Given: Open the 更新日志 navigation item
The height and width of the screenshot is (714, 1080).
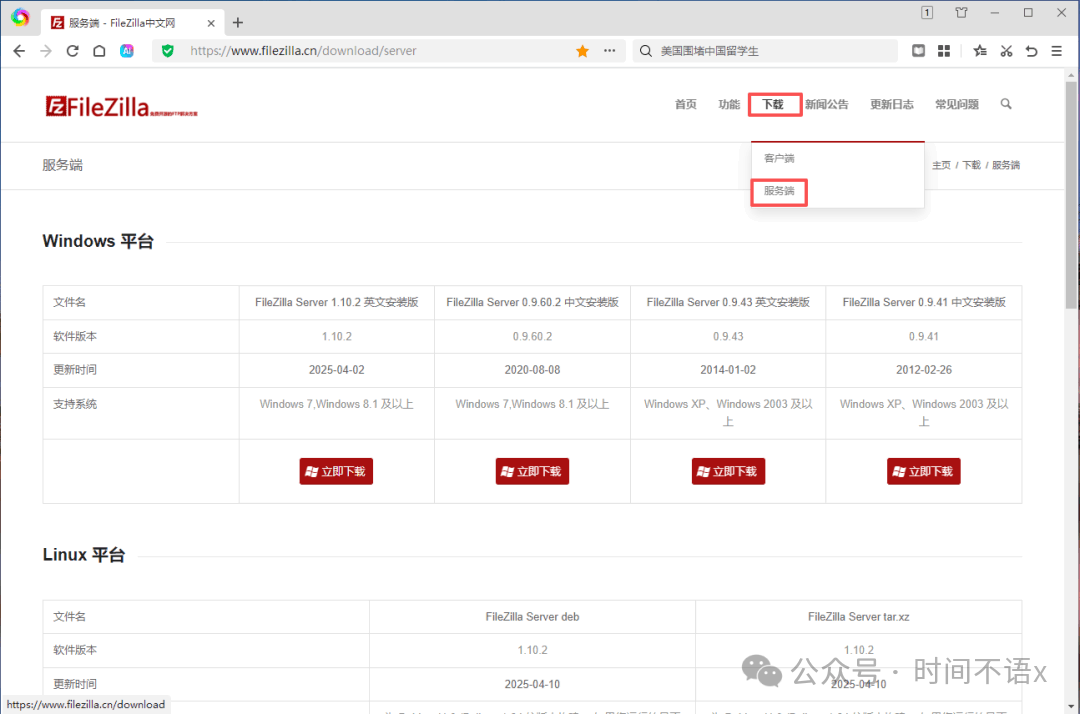Looking at the screenshot, I should point(891,104).
